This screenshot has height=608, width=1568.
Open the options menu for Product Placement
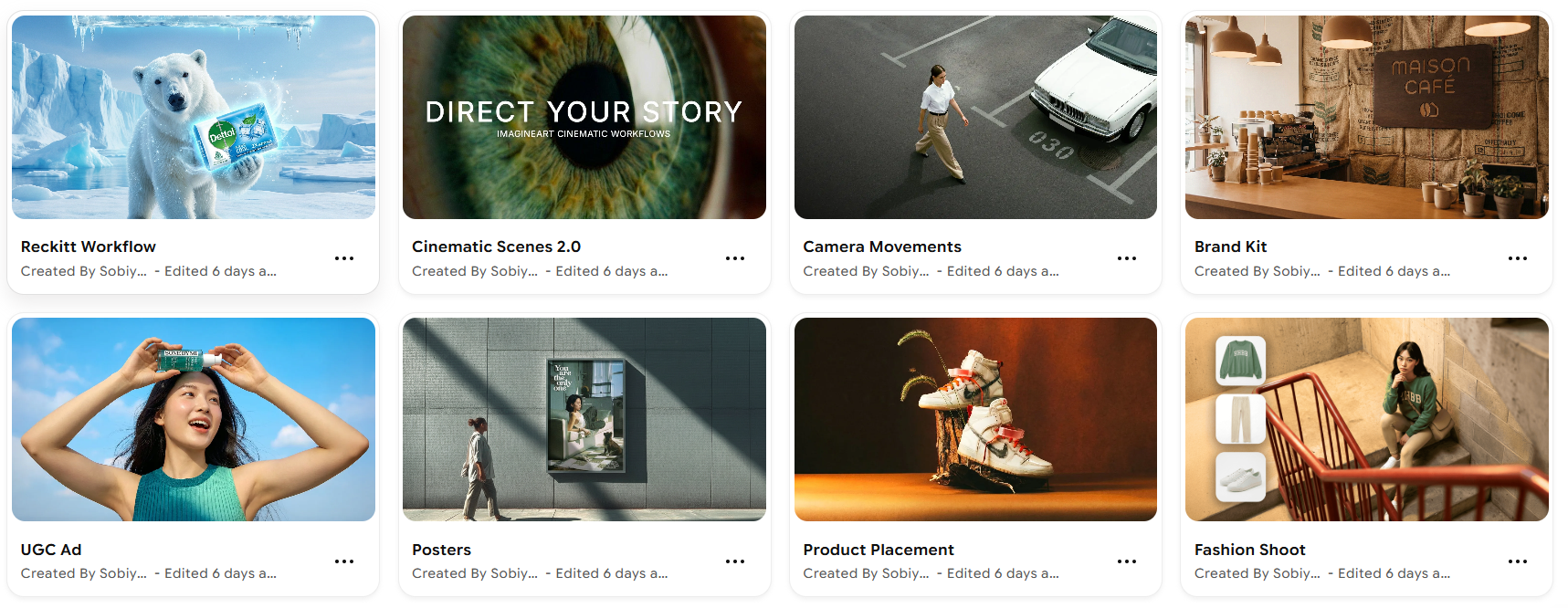pos(1127,561)
